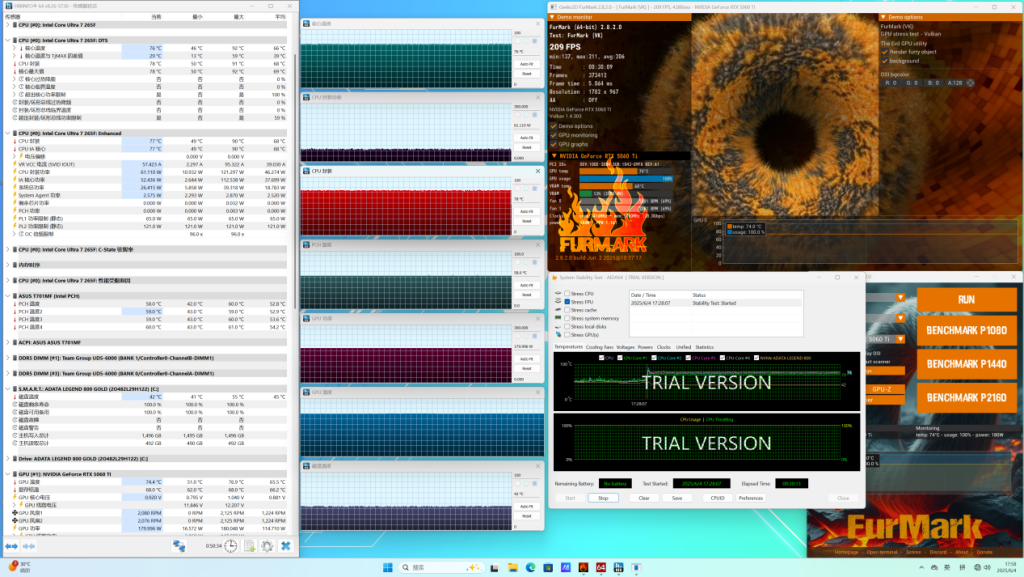Collapse the Demo monitor panel in FurMark
Screen dimensions: 1024x577
(x=552, y=17)
